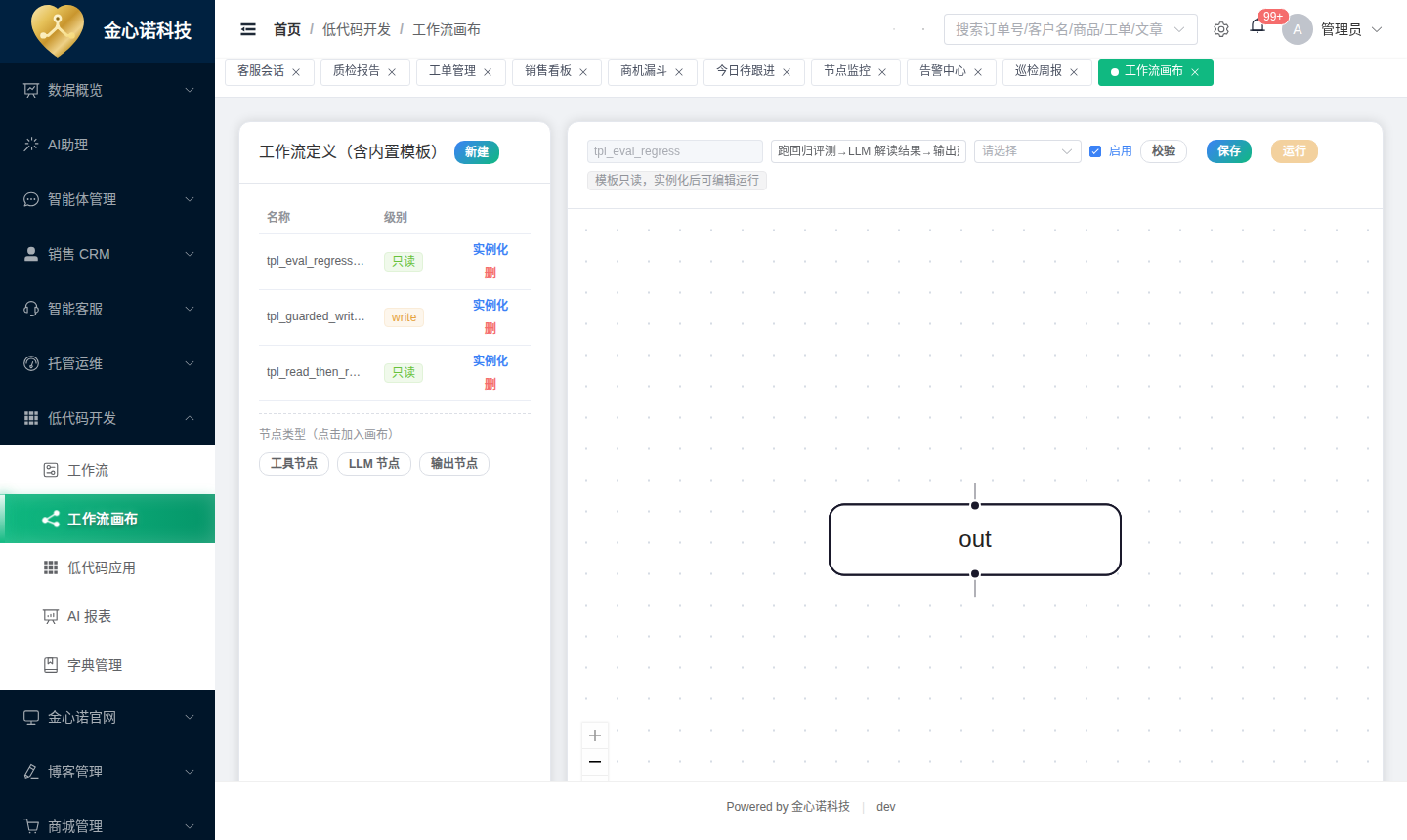The height and width of the screenshot is (840, 1407).
Task: Save the workflow with 保存
Action: coord(1229,151)
